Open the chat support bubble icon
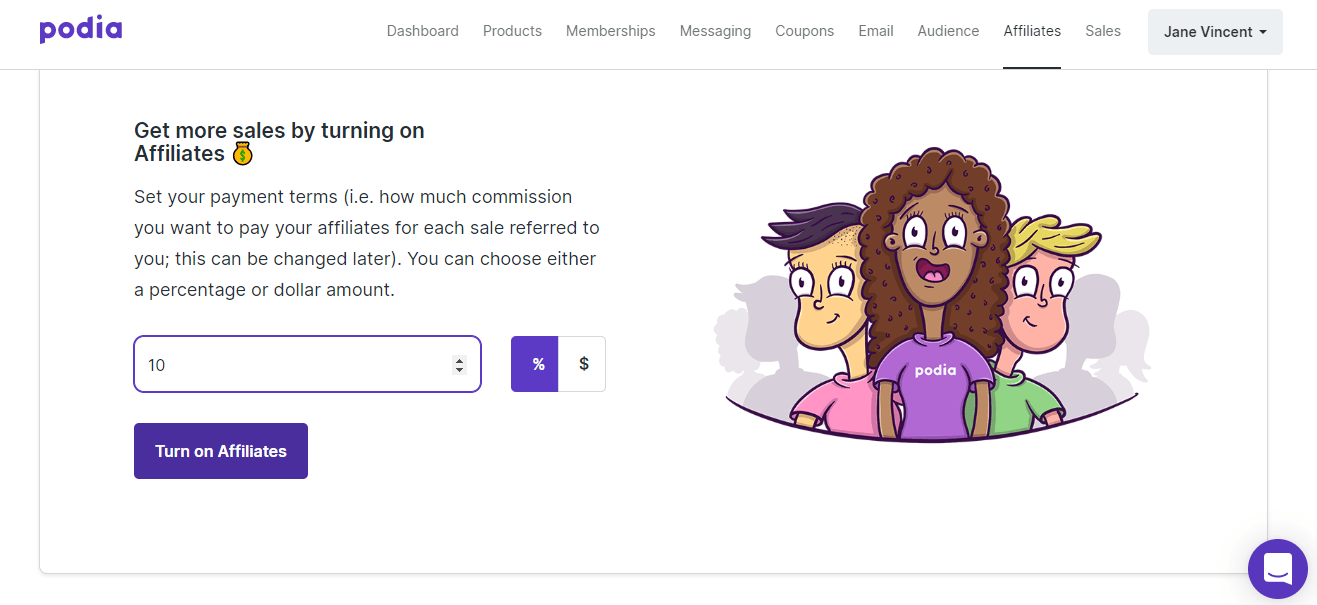The image size is (1317, 605). [x=1278, y=569]
